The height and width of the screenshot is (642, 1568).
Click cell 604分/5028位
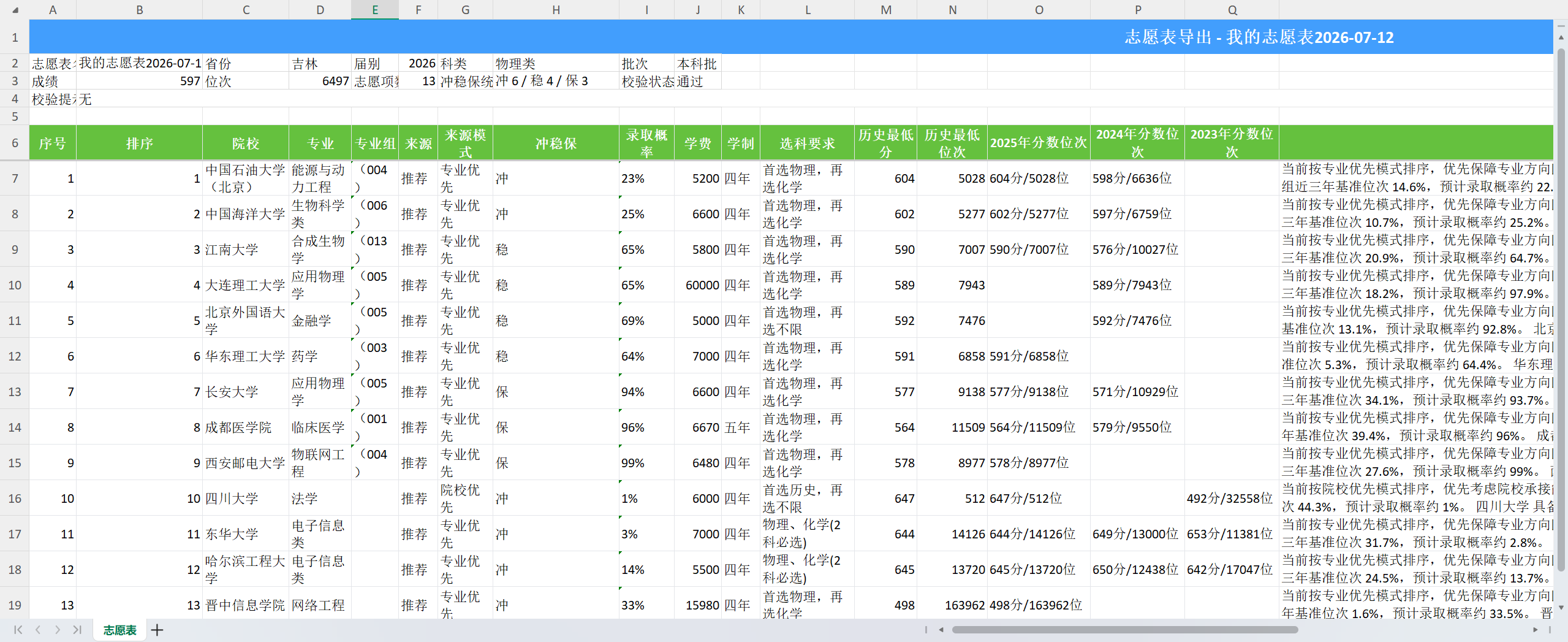coord(1039,178)
